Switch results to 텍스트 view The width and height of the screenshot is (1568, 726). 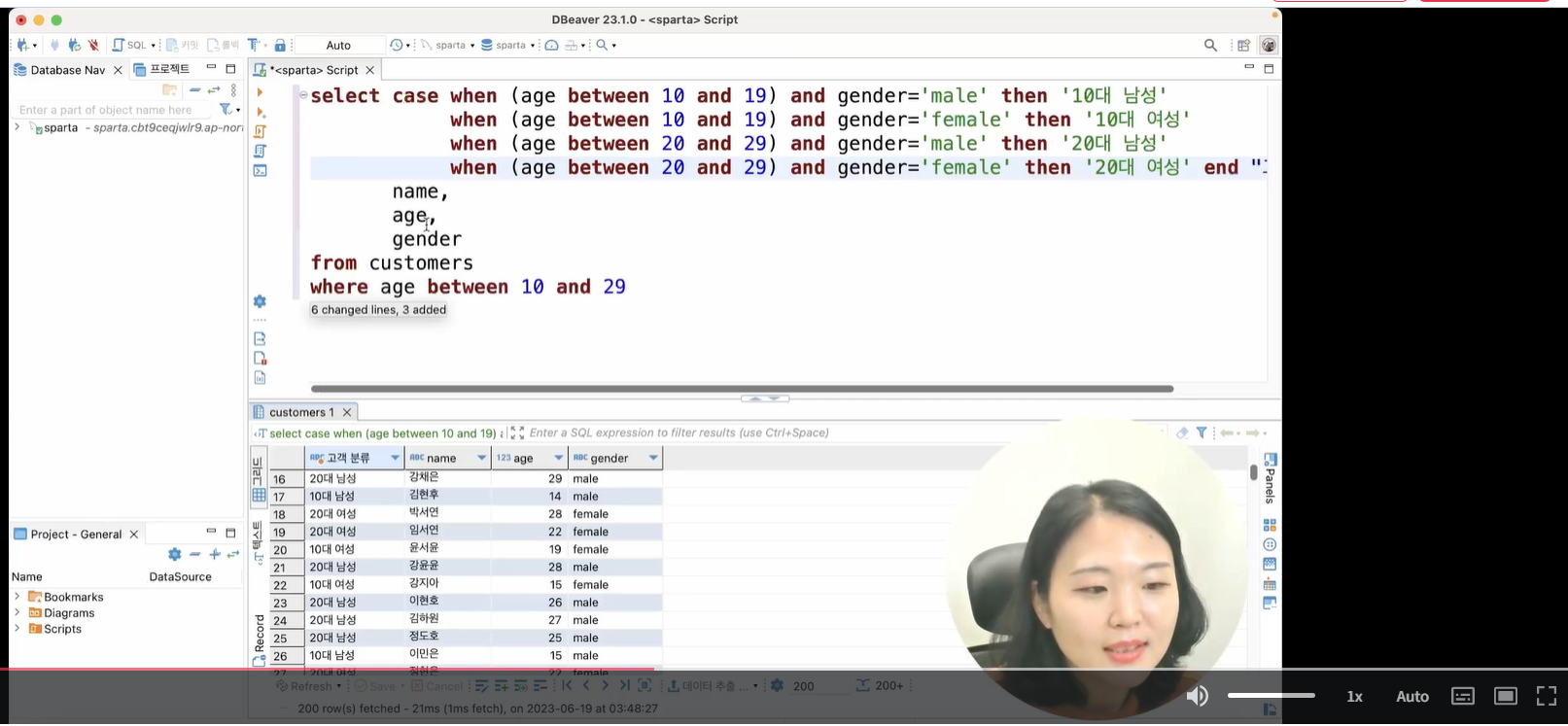pyautogui.click(x=259, y=542)
